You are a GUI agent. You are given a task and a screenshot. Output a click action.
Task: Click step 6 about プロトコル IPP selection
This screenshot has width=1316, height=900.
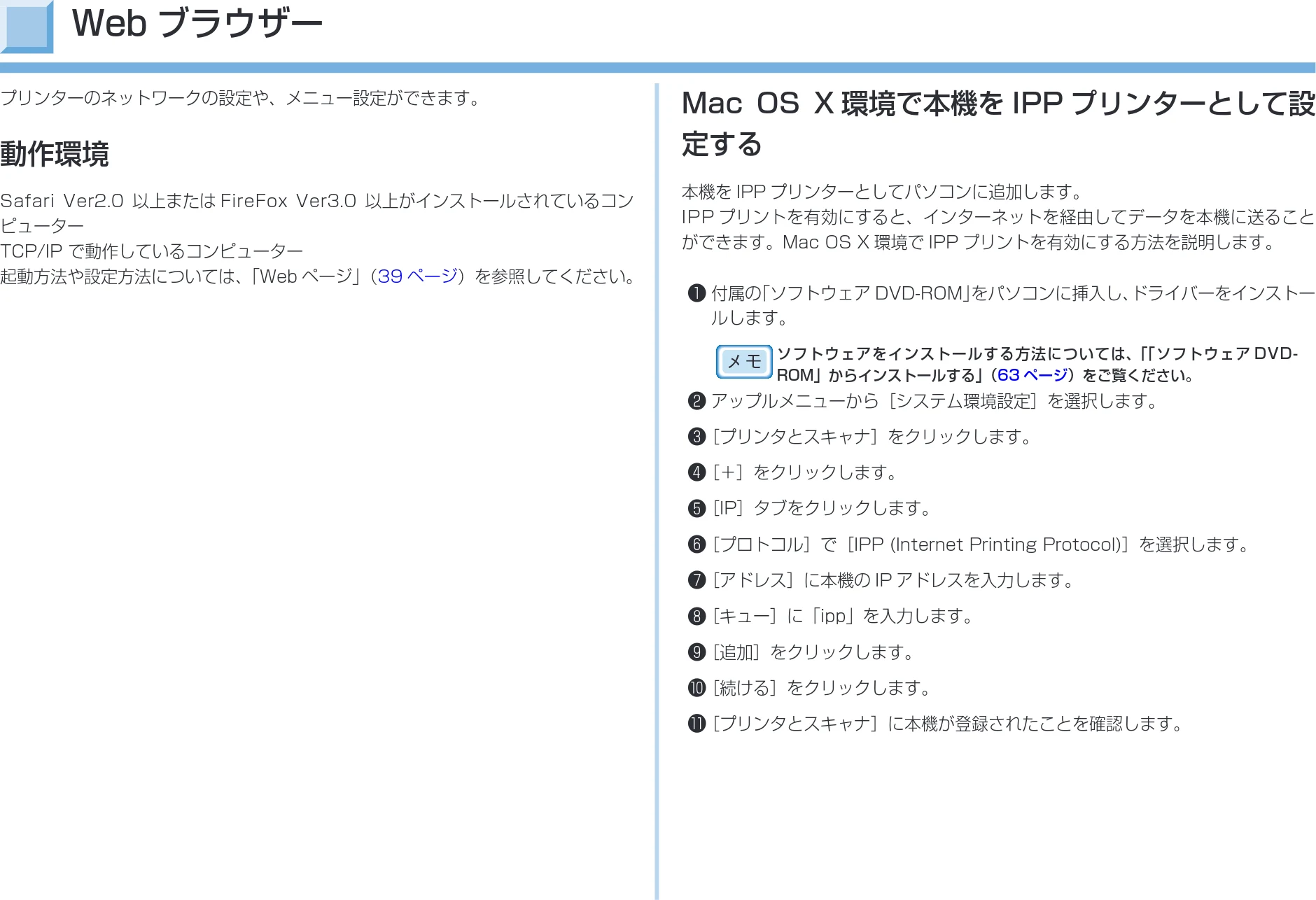(x=969, y=544)
